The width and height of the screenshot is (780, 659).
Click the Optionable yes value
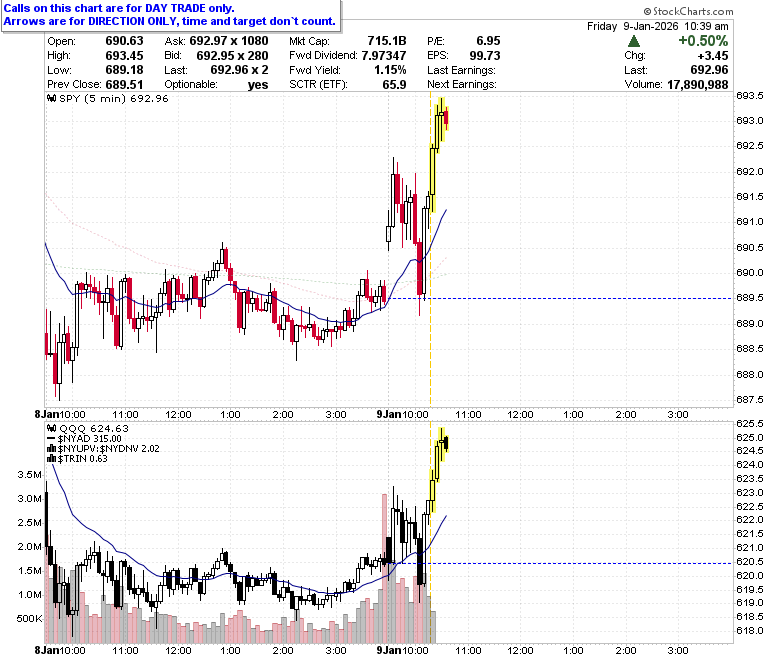tap(258, 85)
